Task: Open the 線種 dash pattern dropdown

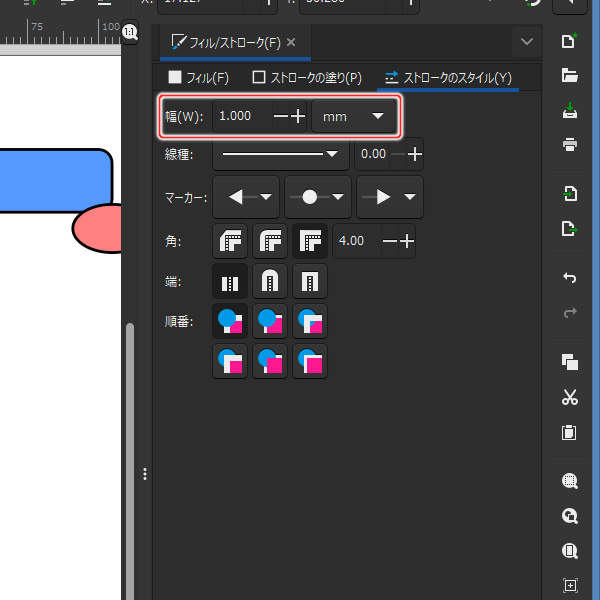Action: [281, 154]
